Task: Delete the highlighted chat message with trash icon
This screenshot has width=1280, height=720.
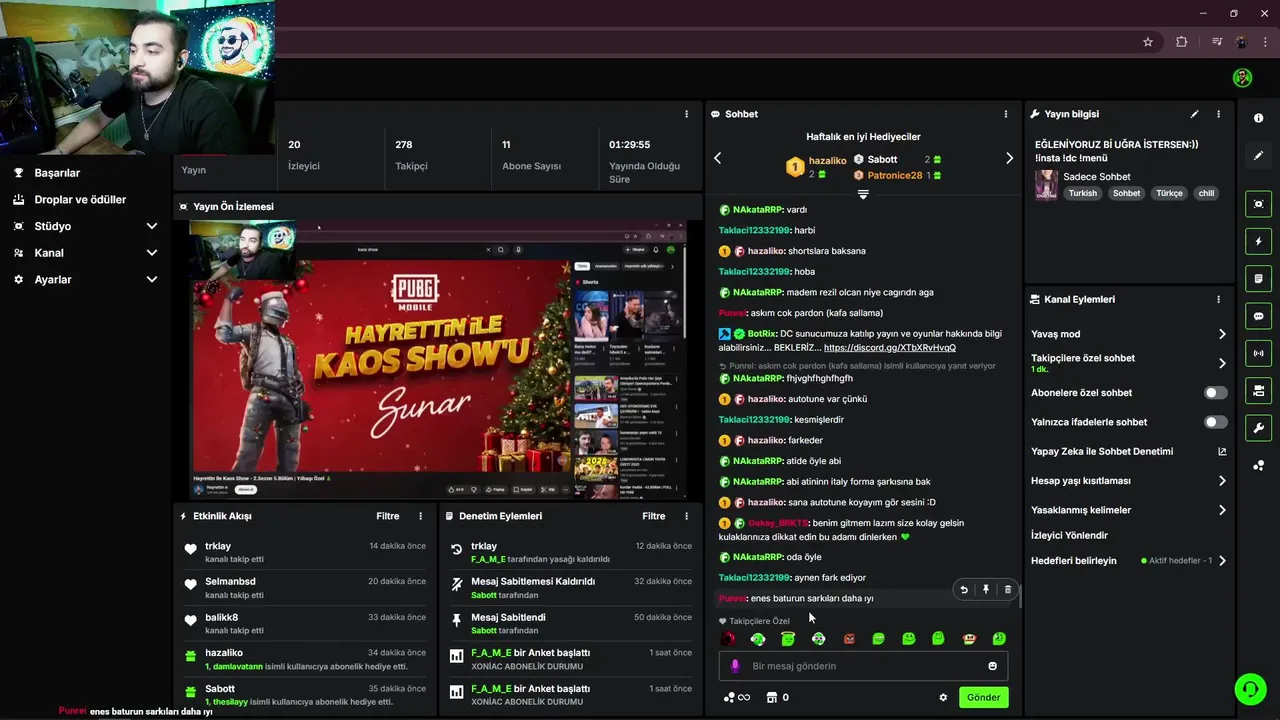Action: tap(1007, 590)
